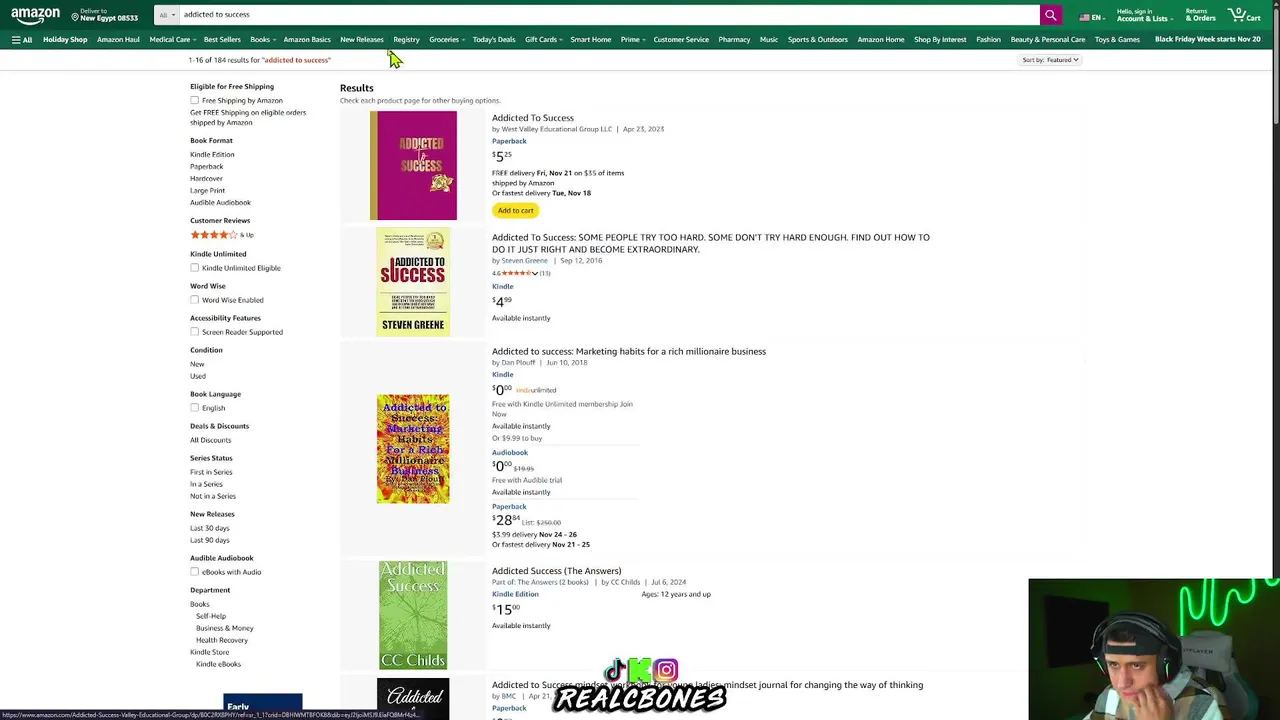1280x720 pixels.
Task: Filter Last 90 days releases
Action: click(210, 540)
